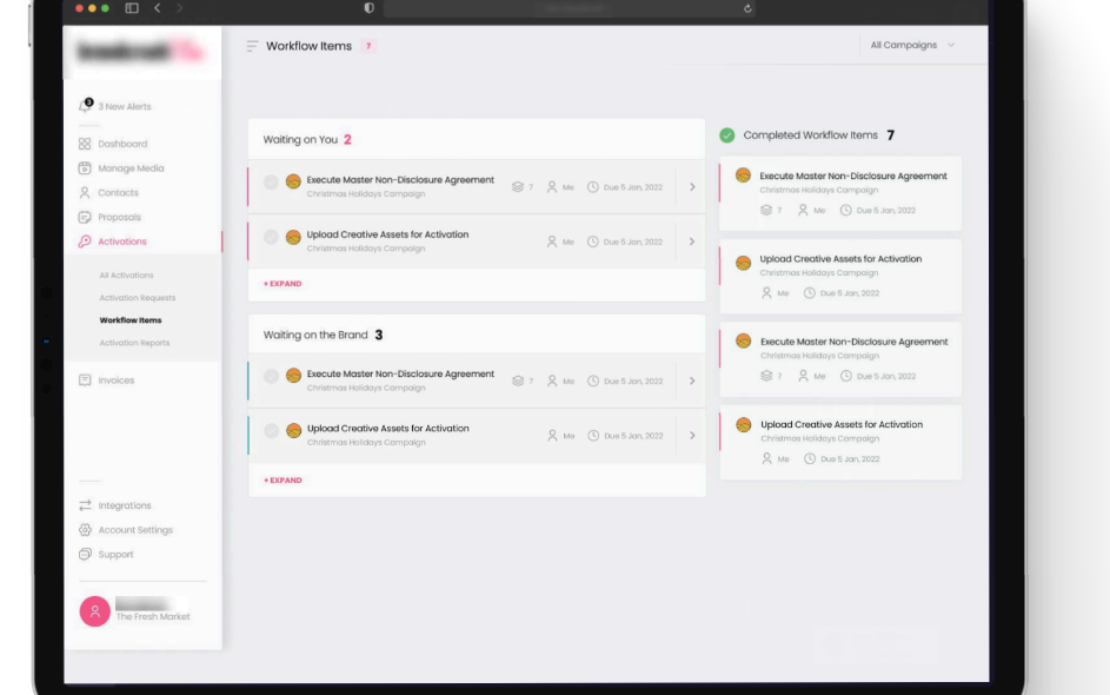Image resolution: width=1110 pixels, height=695 pixels.
Task: Check the Execute Master item under Waiting on You
Action: tap(270, 183)
